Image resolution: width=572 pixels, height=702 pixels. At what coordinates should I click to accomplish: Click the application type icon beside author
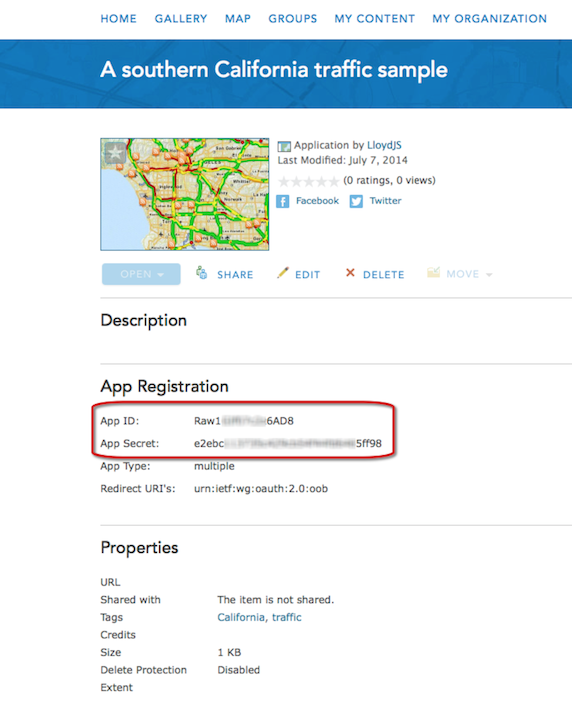point(284,146)
